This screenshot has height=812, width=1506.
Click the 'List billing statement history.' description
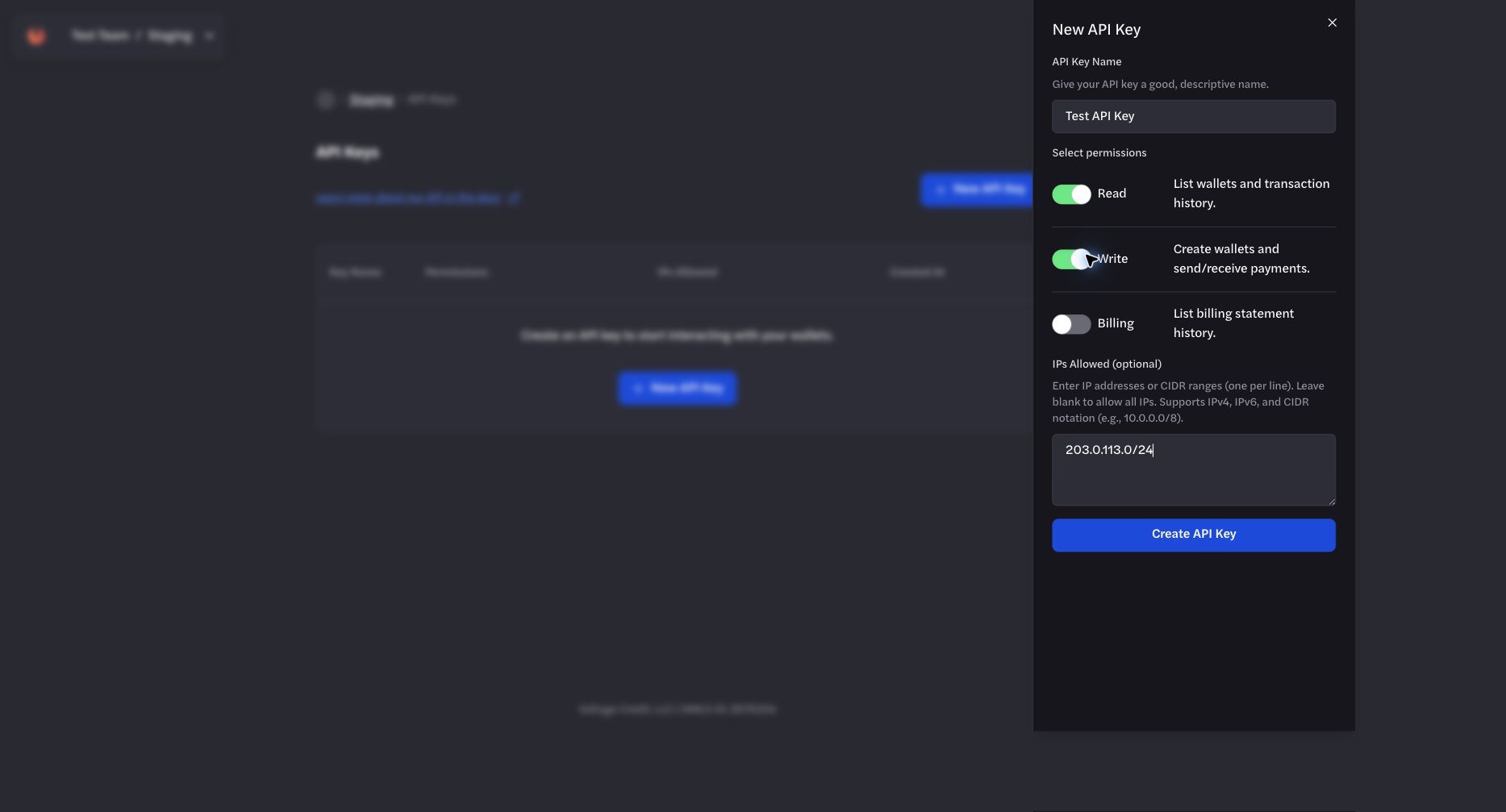[x=1233, y=323]
